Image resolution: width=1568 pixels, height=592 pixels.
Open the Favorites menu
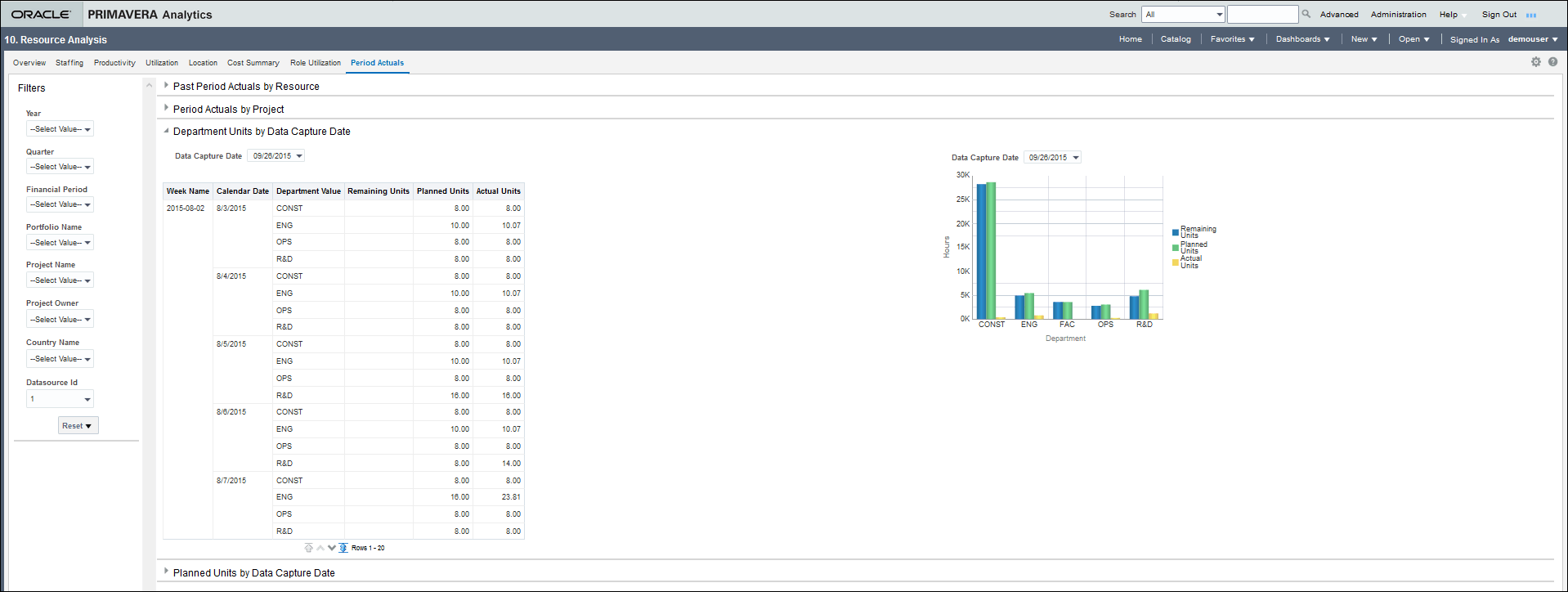[x=1232, y=39]
